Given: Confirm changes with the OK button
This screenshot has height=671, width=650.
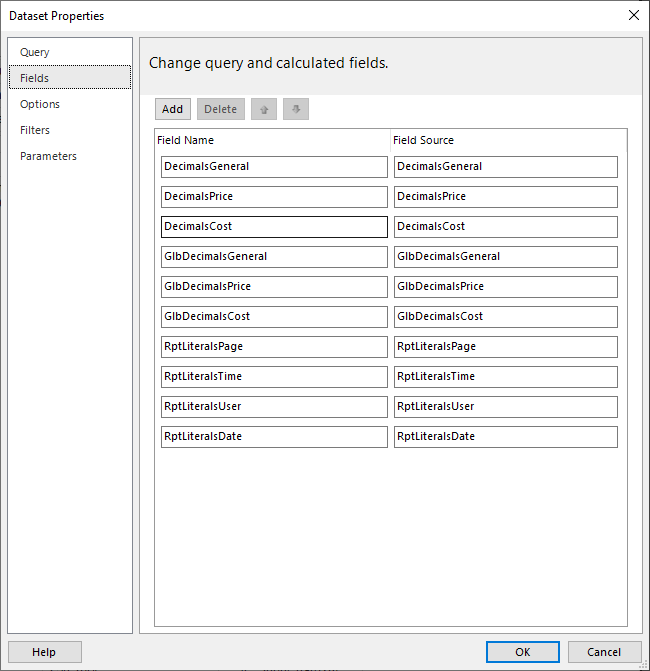Looking at the screenshot, I should coord(522,652).
